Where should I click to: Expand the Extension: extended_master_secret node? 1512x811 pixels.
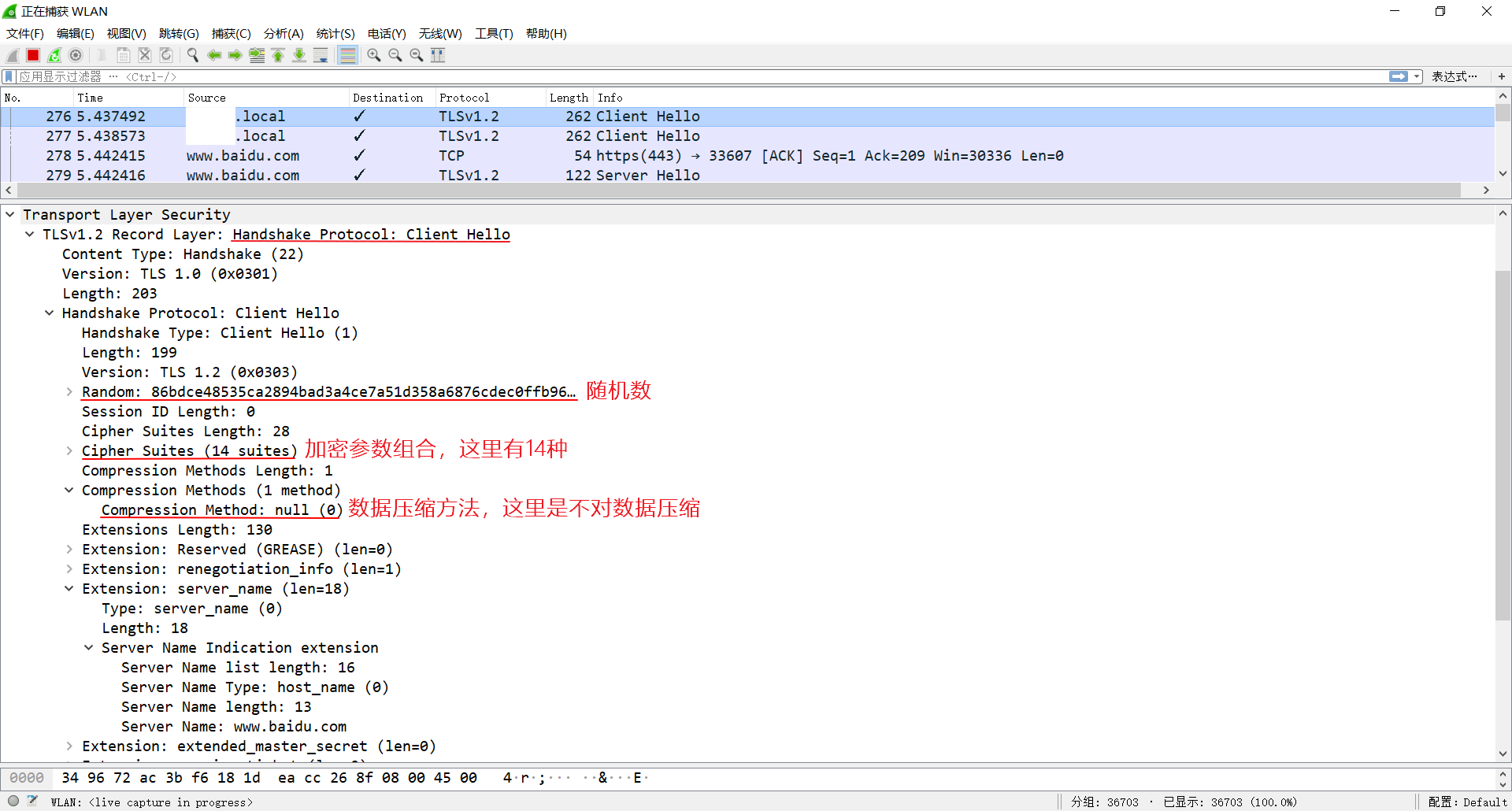(x=69, y=746)
